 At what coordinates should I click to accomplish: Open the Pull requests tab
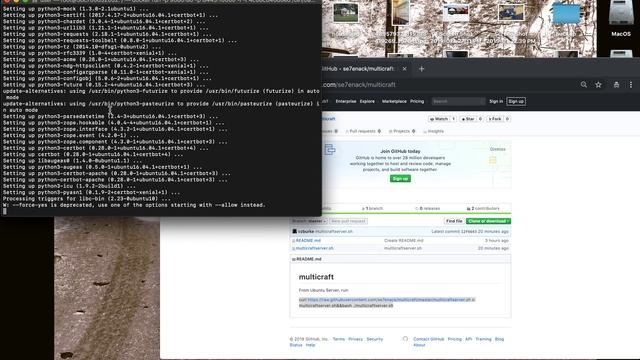coord(363,131)
